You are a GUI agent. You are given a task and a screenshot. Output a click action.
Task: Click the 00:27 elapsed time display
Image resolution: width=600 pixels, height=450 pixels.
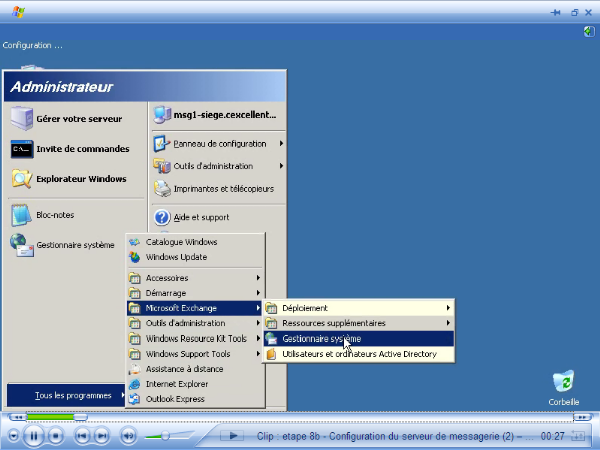[x=553, y=436]
